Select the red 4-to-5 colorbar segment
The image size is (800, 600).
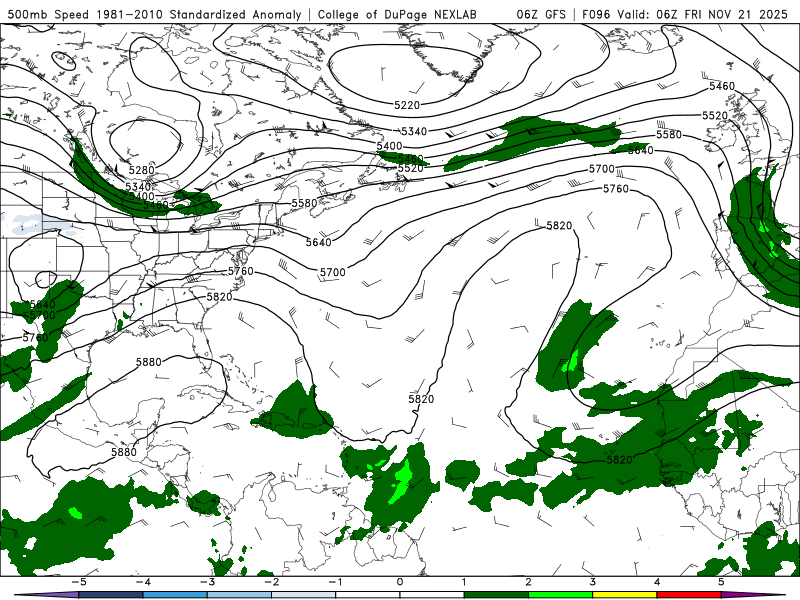pos(689,595)
